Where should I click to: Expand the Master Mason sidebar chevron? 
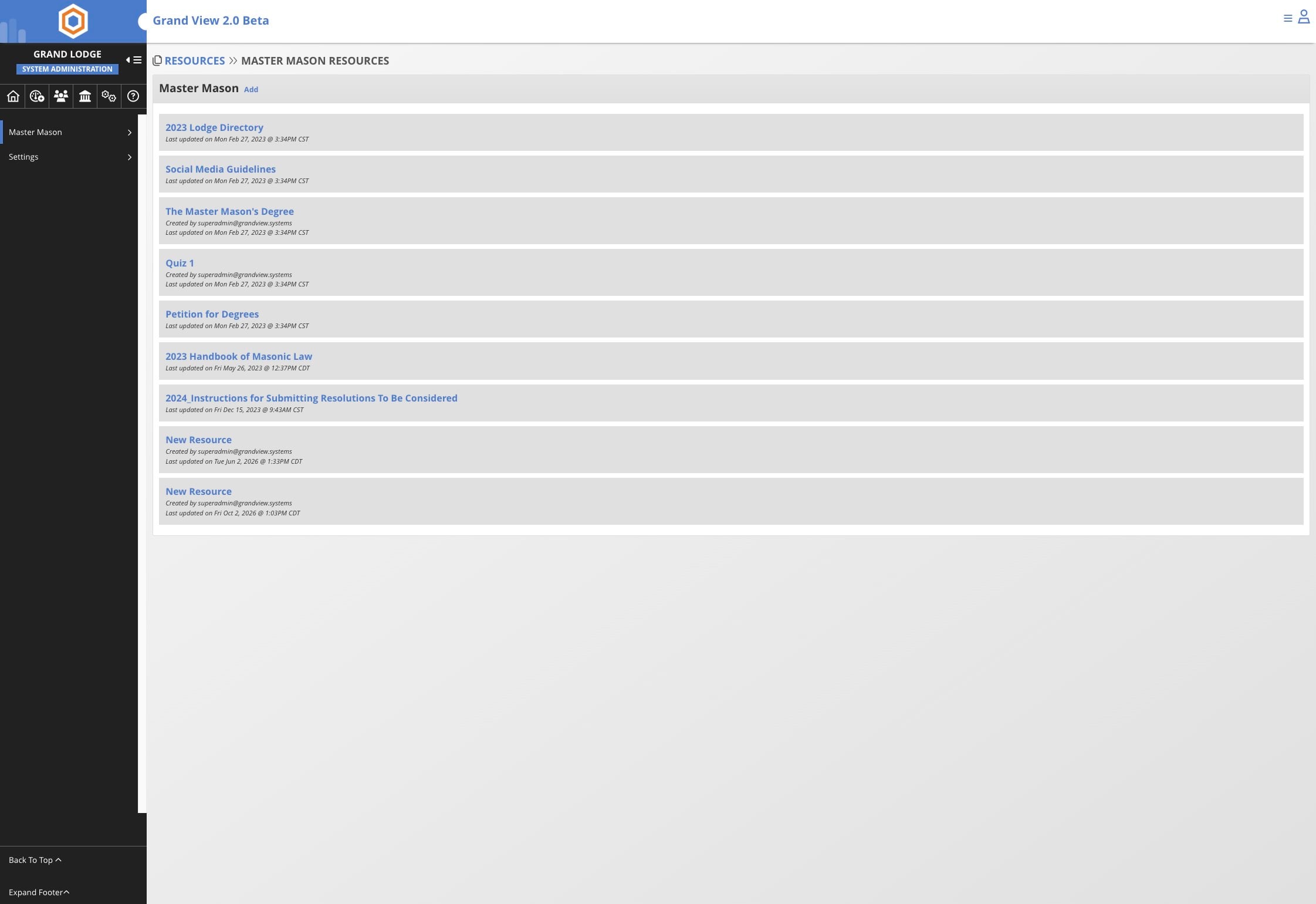coord(130,133)
